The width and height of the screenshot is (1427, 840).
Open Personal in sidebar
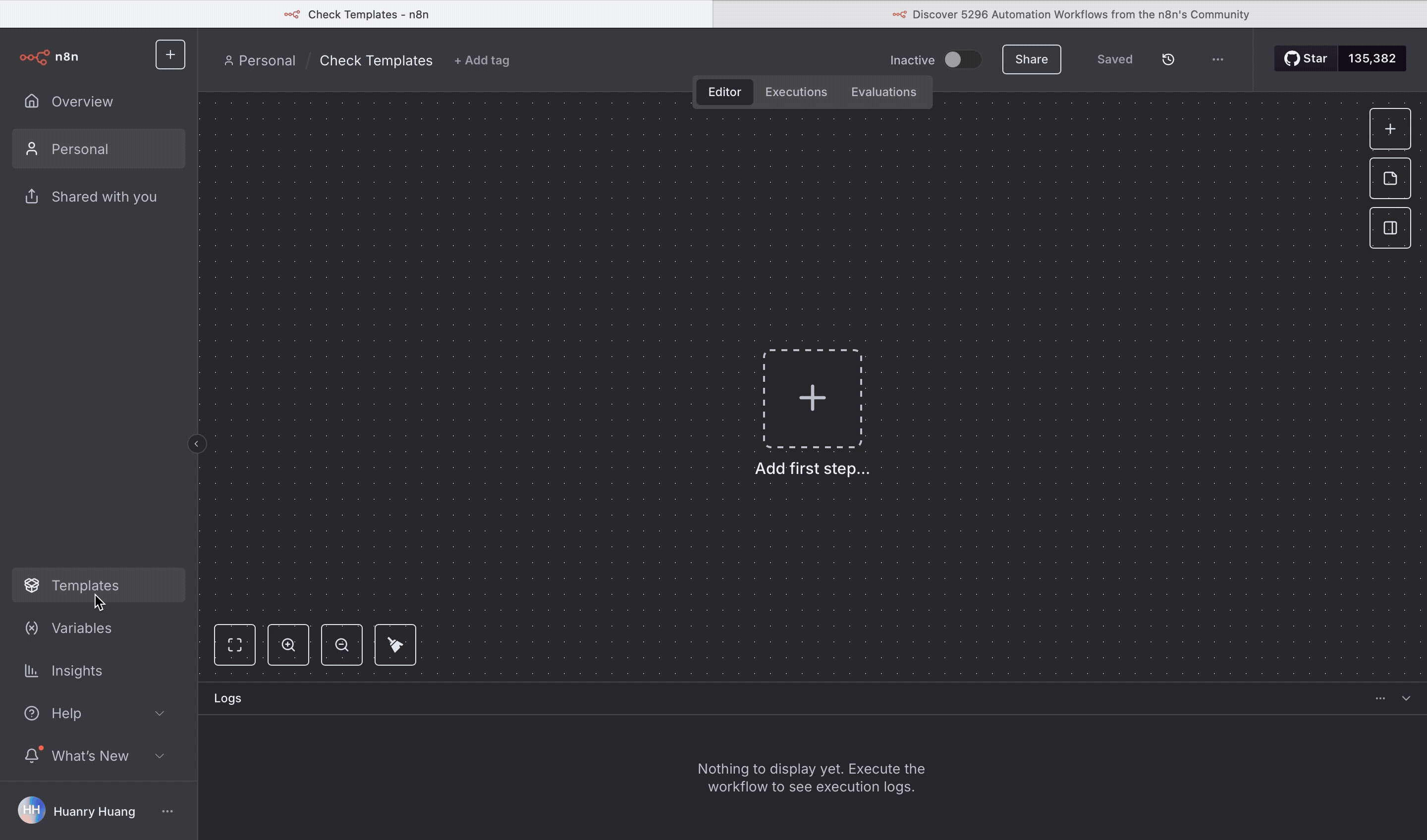[99, 149]
